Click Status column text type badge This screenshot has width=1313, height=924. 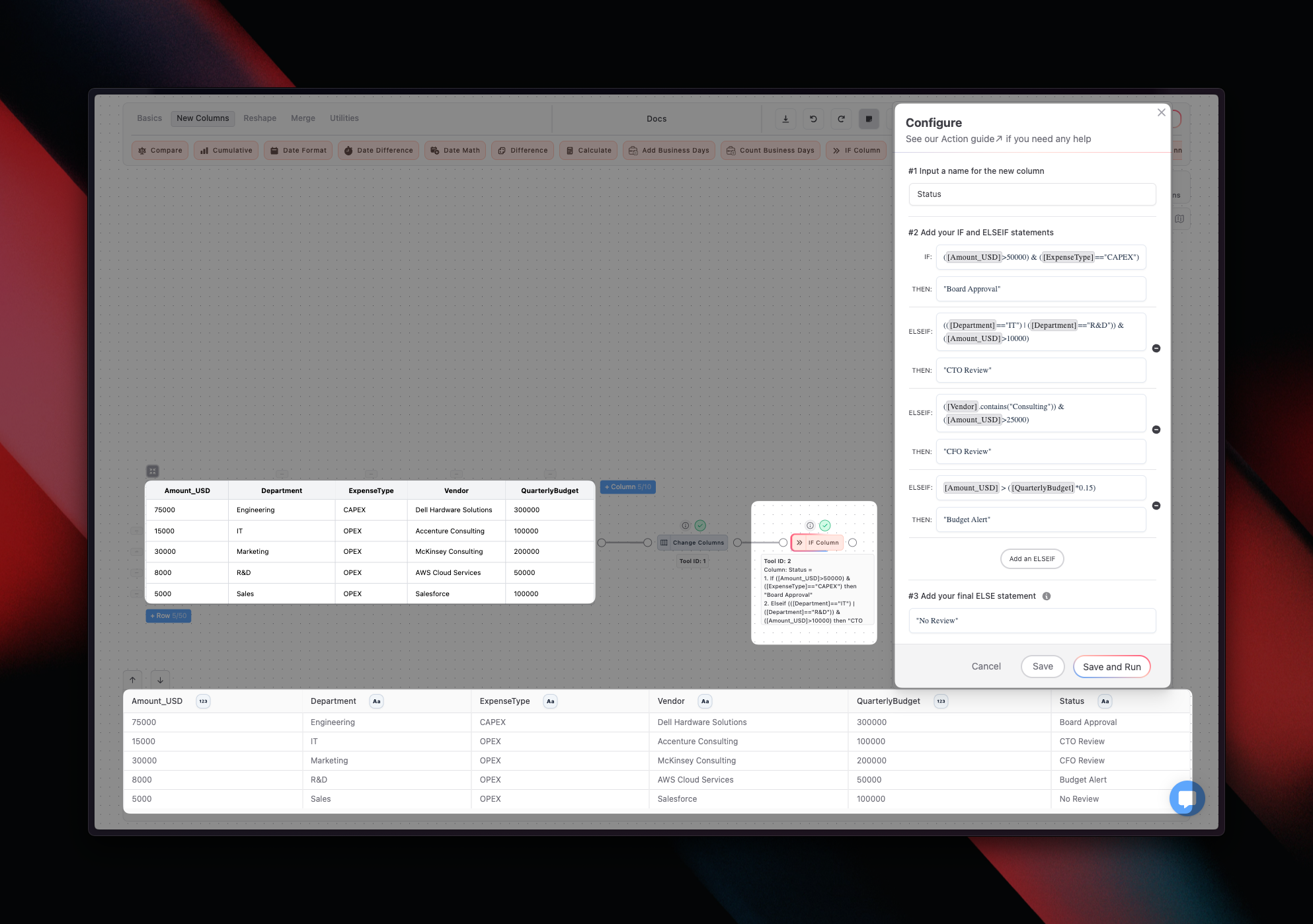click(1105, 701)
